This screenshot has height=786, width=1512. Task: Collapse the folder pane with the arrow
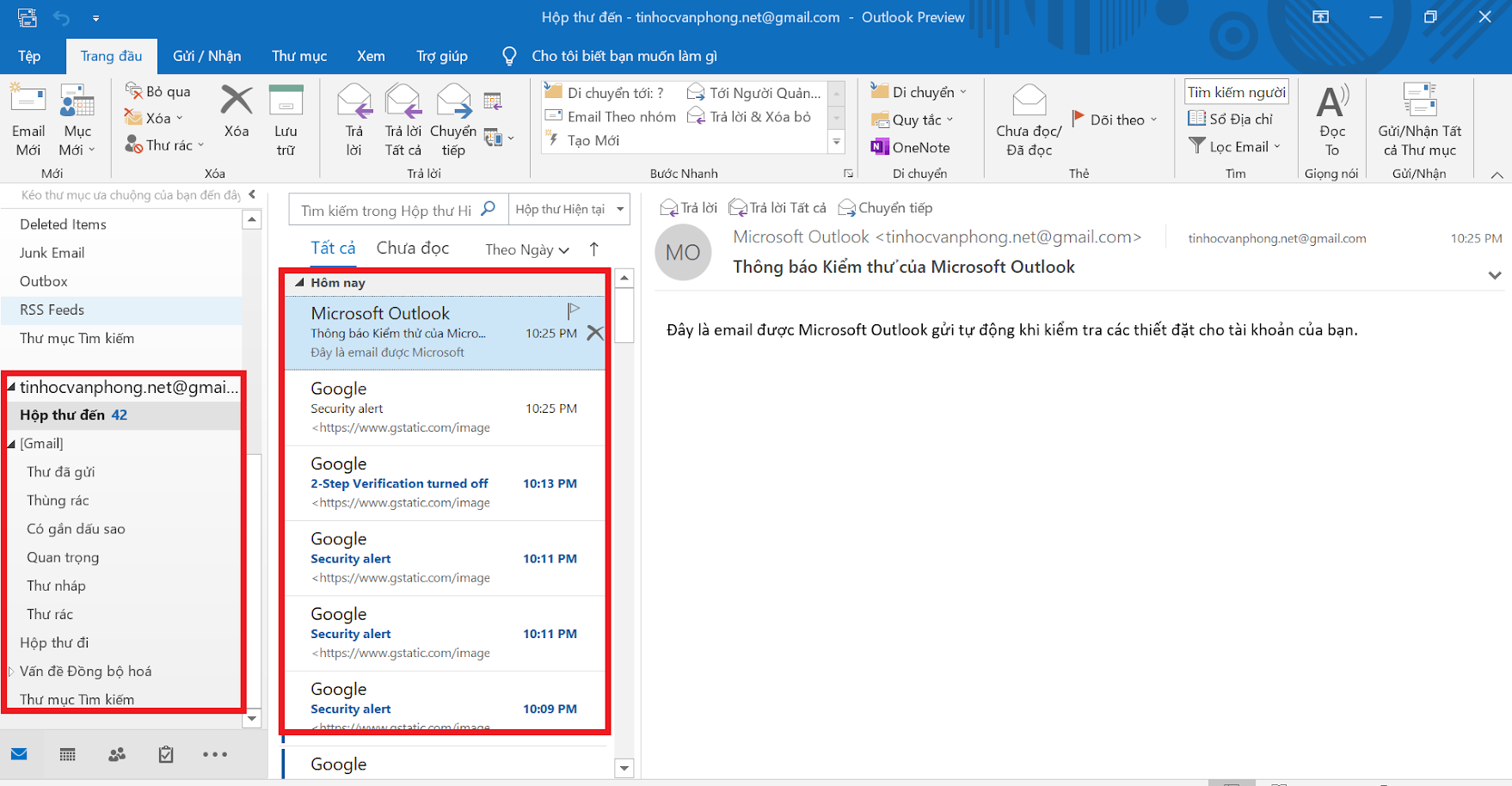point(252,194)
